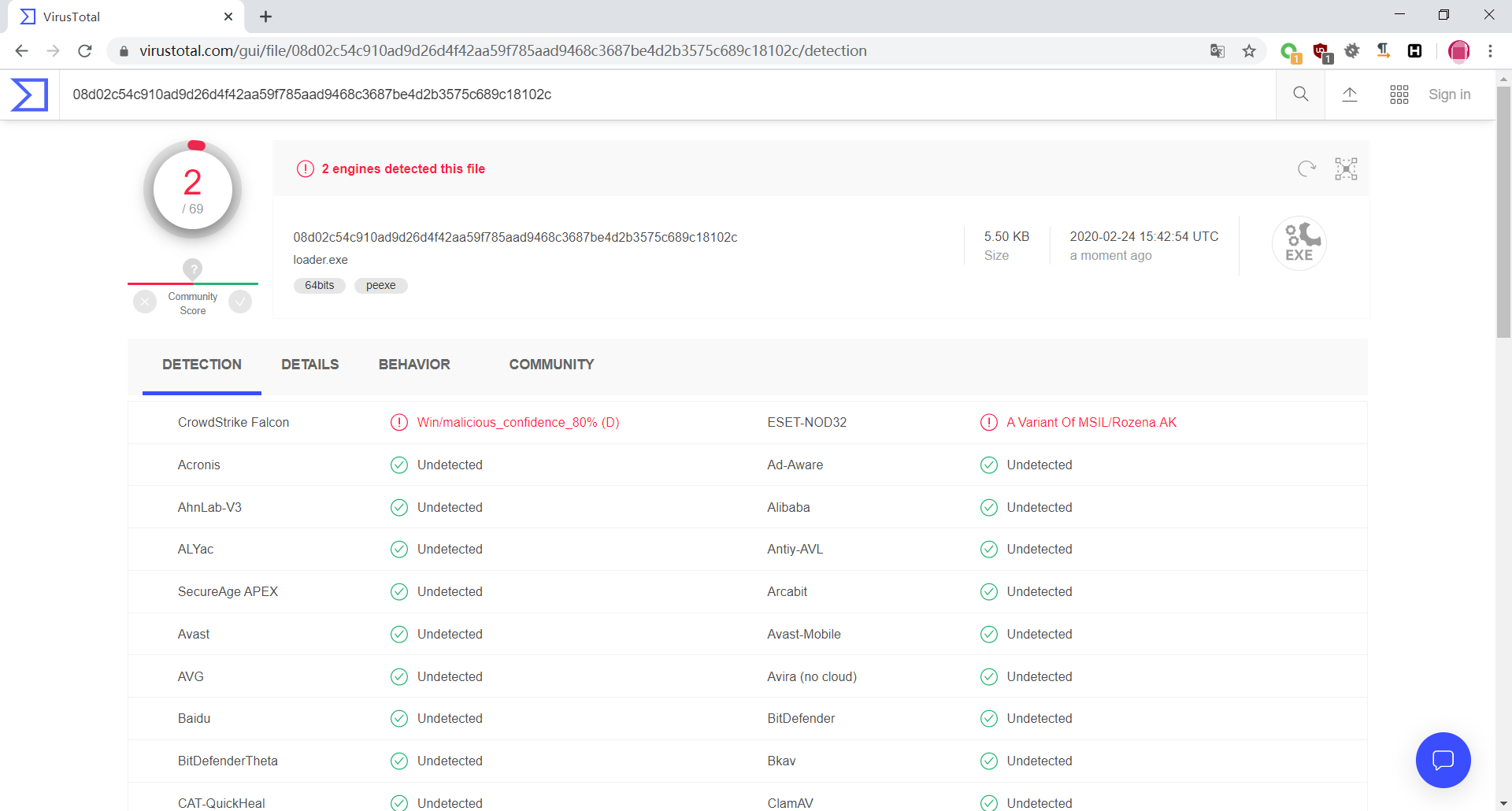1512x811 pixels.
Task: Click the browser back arrow
Action: point(21,51)
